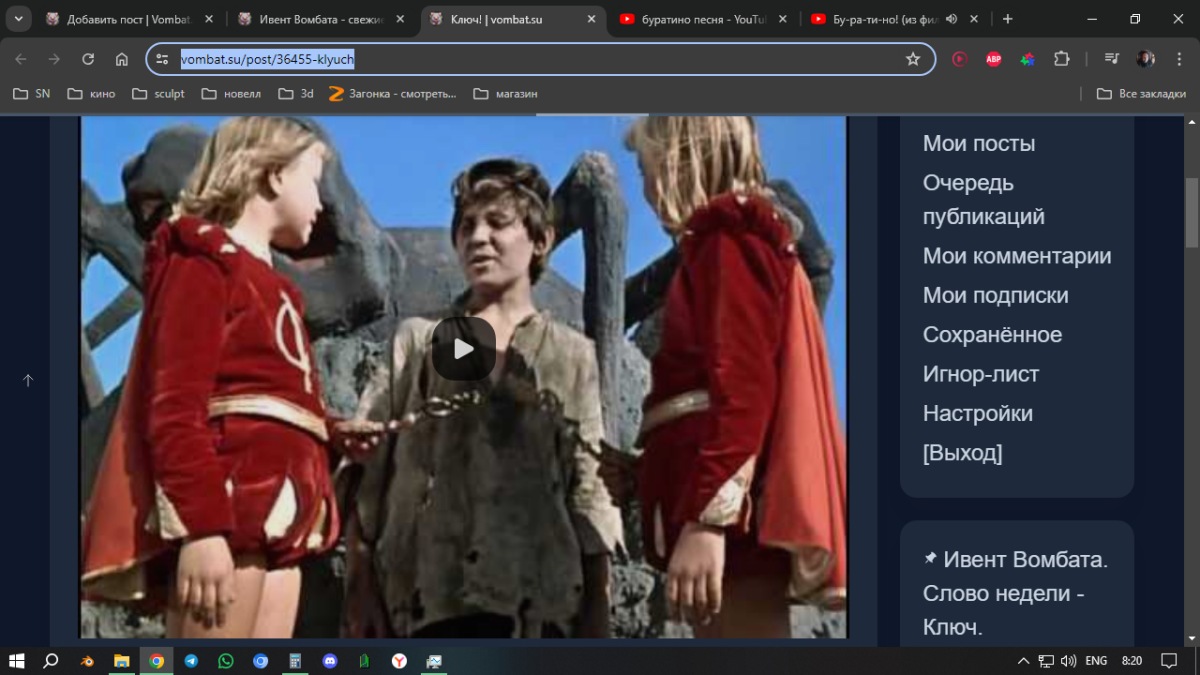
Task: Close the 'буратино песня' tab
Action: [783, 19]
